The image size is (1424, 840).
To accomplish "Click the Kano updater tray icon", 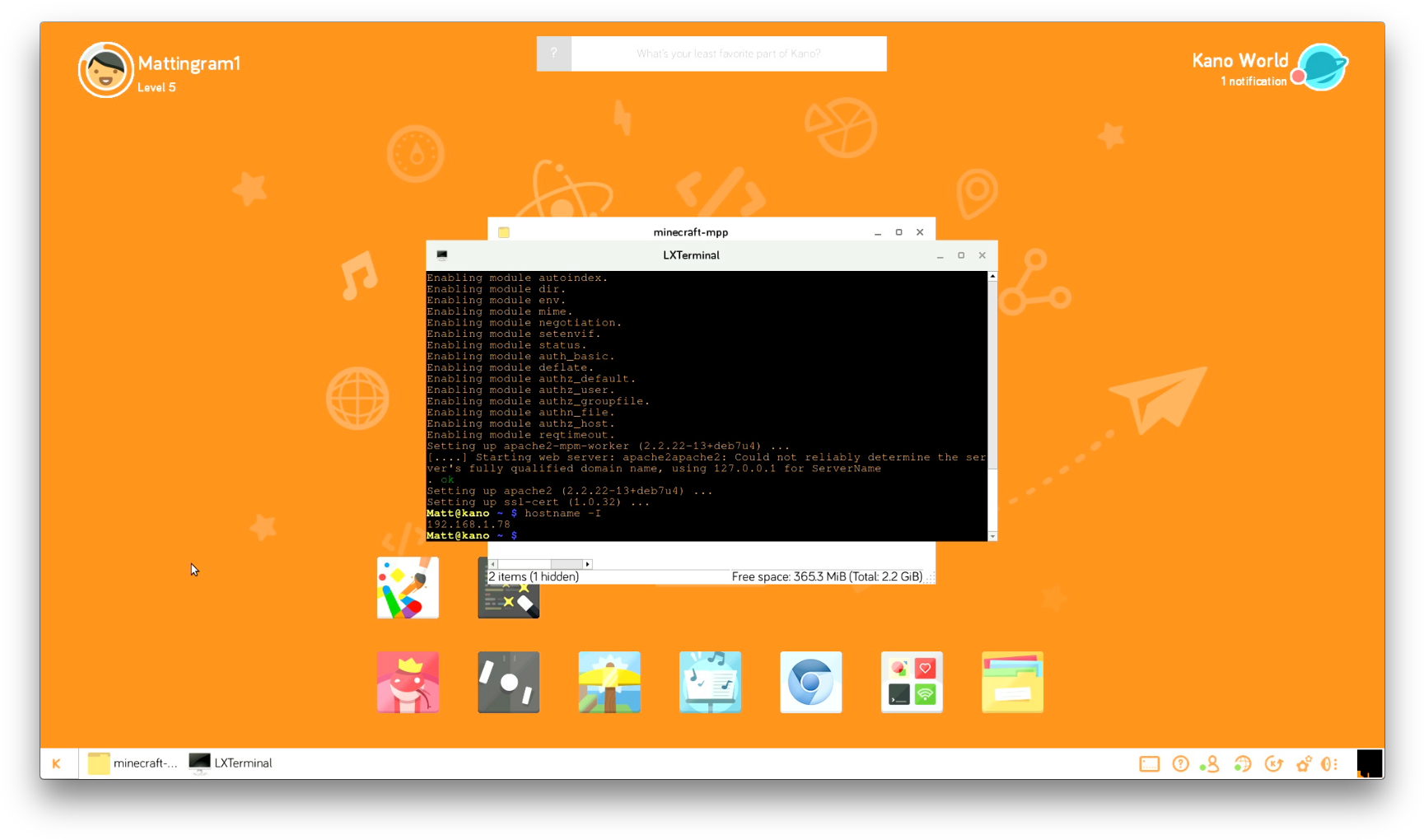I will click(x=1273, y=764).
